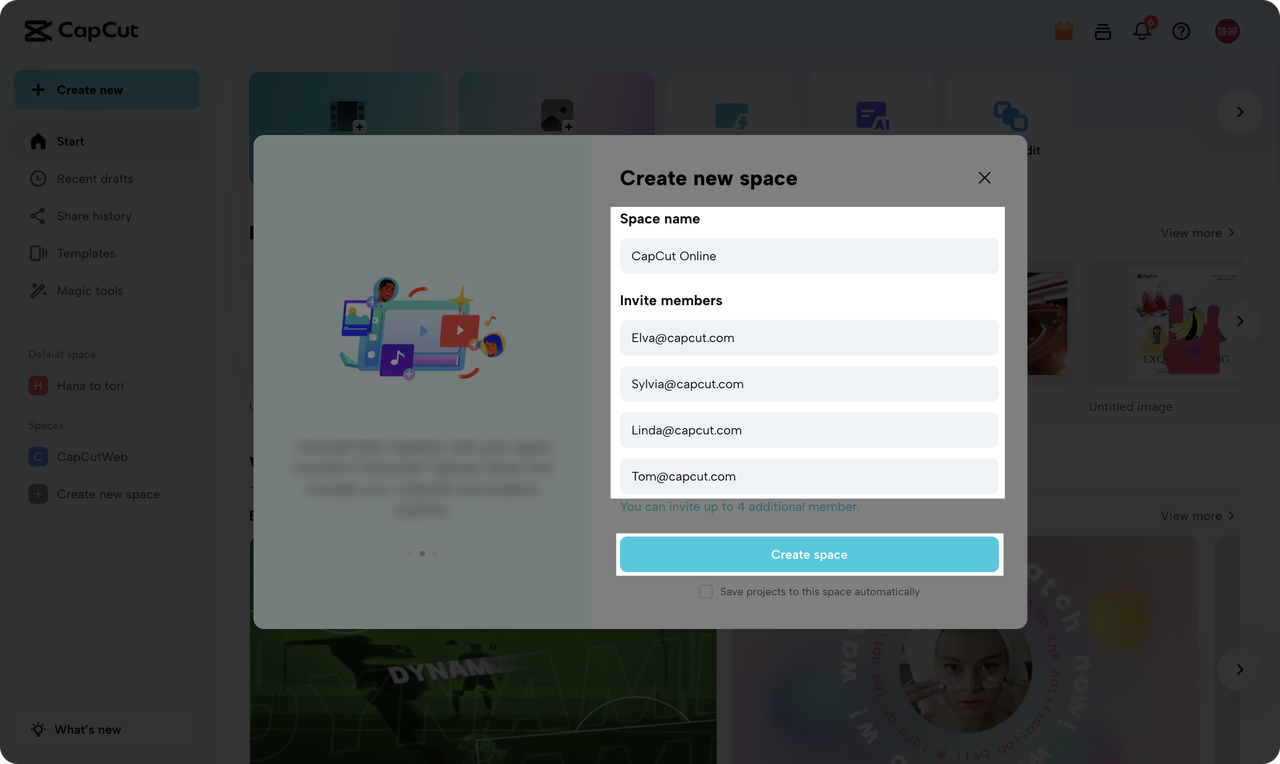Click the lightning quick-create card icon

732,117
